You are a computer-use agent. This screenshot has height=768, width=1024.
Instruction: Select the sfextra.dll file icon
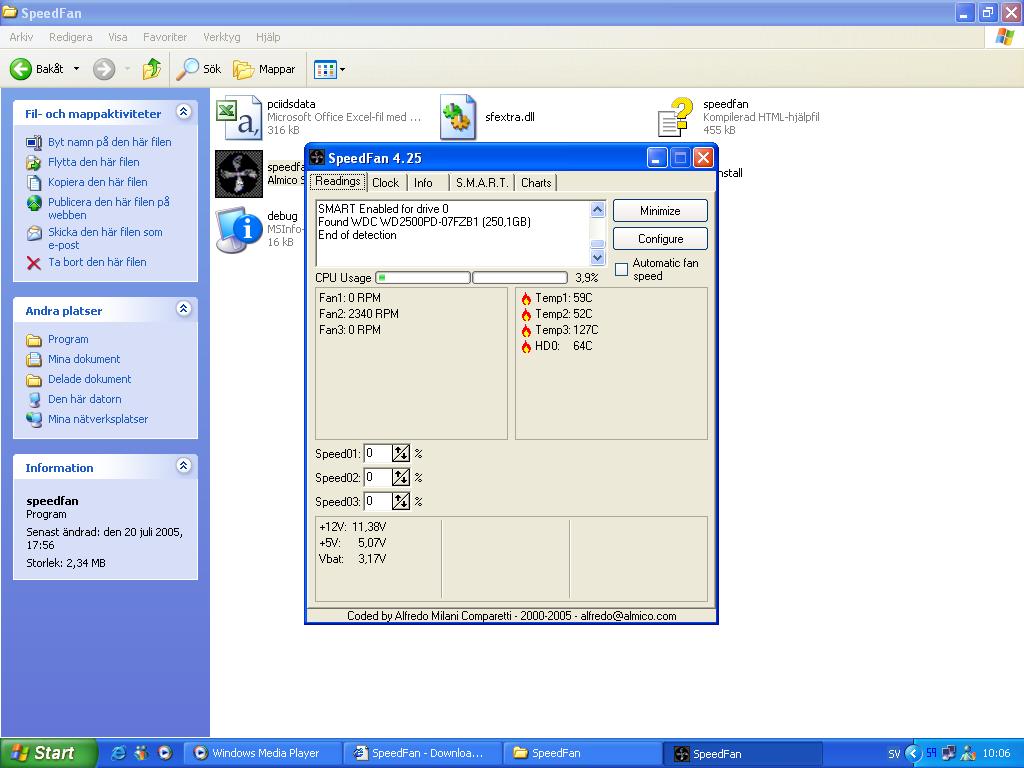click(458, 117)
